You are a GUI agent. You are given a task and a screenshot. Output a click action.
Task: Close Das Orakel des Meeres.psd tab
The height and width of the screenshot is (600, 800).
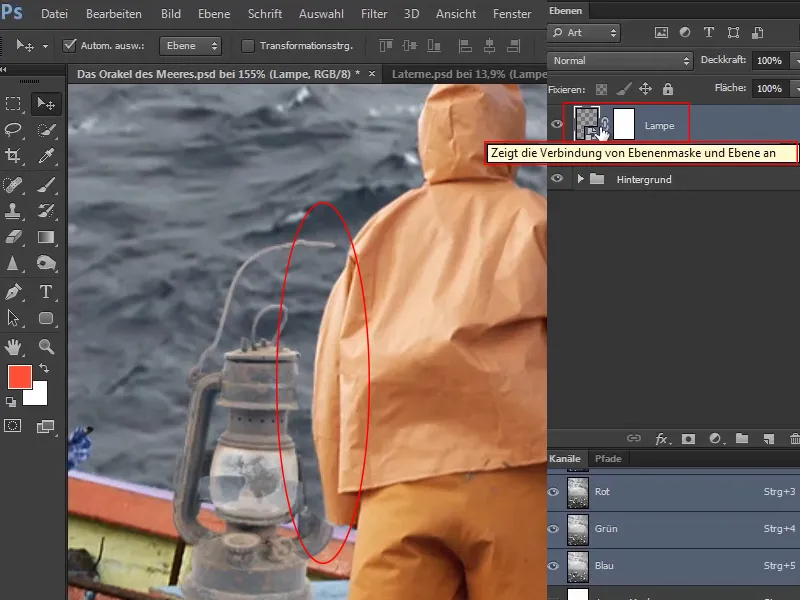[372, 74]
